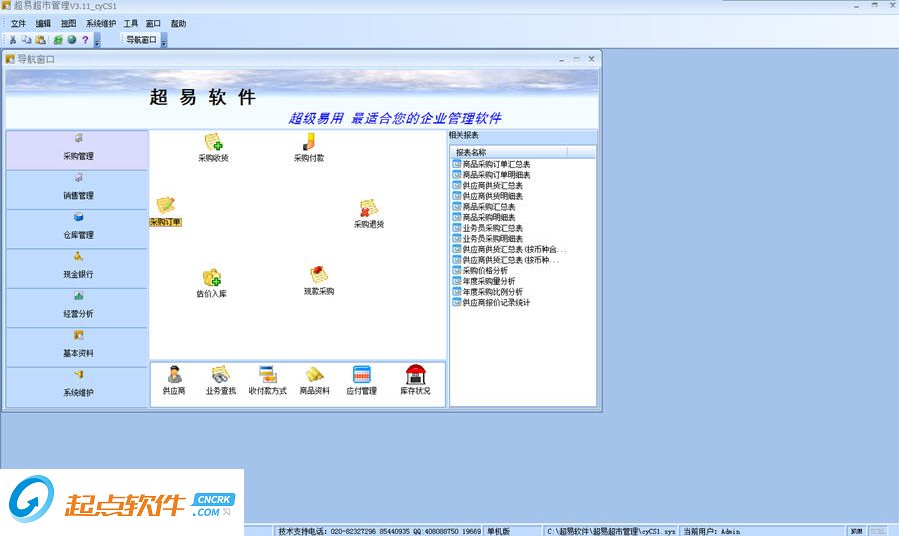Expand the 导航窗口 toolbar overflow arrow
Viewport: 899px width, 536px height.
coord(164,40)
